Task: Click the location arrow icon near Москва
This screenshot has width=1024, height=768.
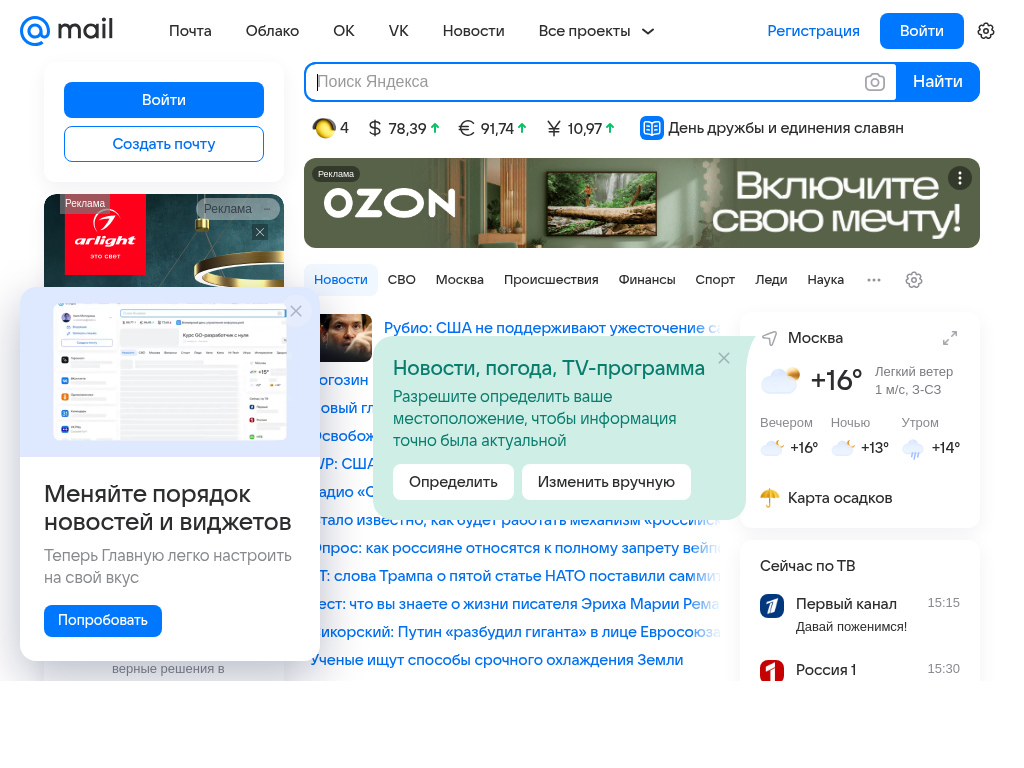Action: [770, 338]
